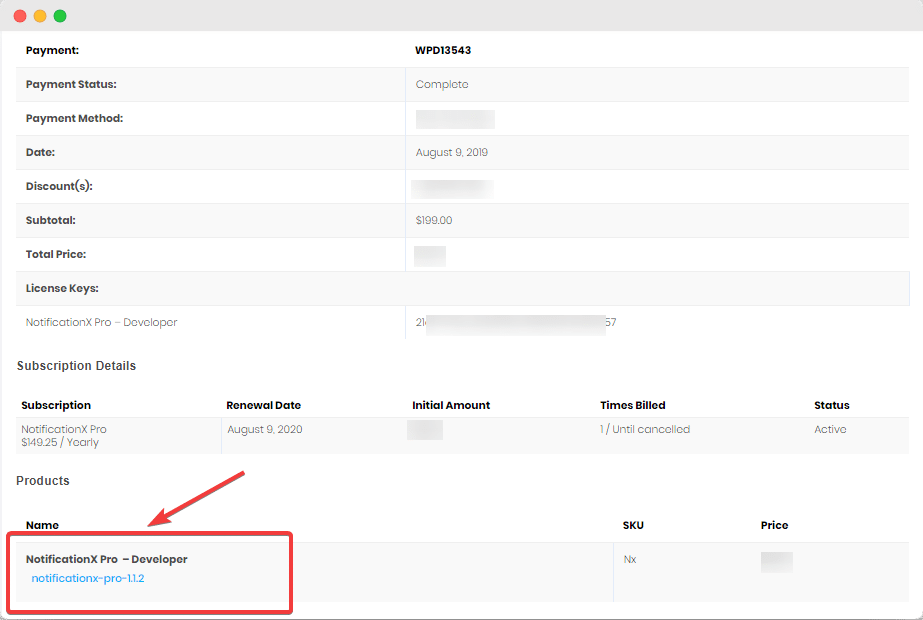Click the '$149.25 / Yearly' subscription text
This screenshot has height=620, width=923.
click(x=60, y=443)
